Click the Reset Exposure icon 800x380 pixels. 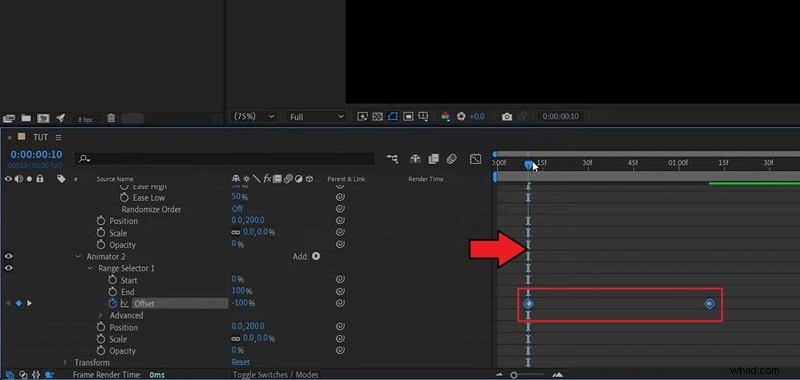[x=461, y=117]
